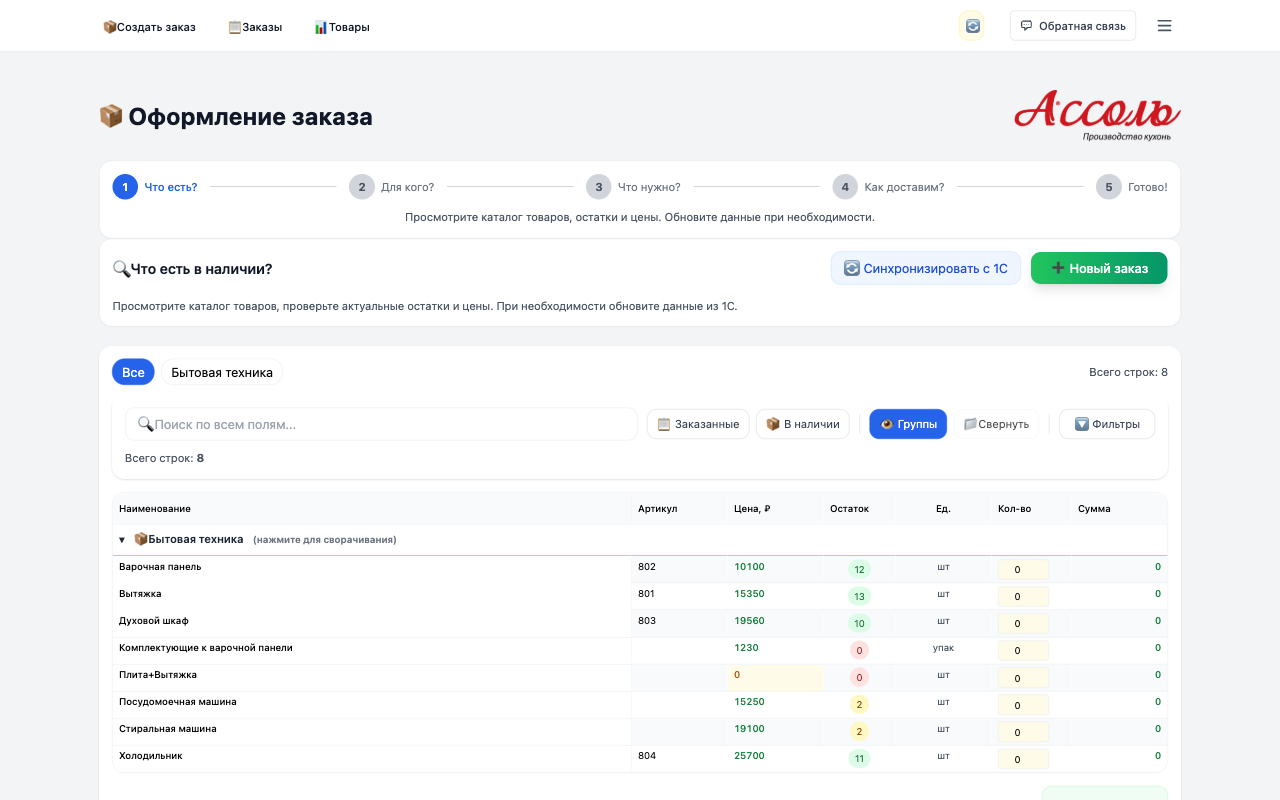1280x800 pixels.
Task: Open the 'Фильтры' panel
Action: (1107, 424)
